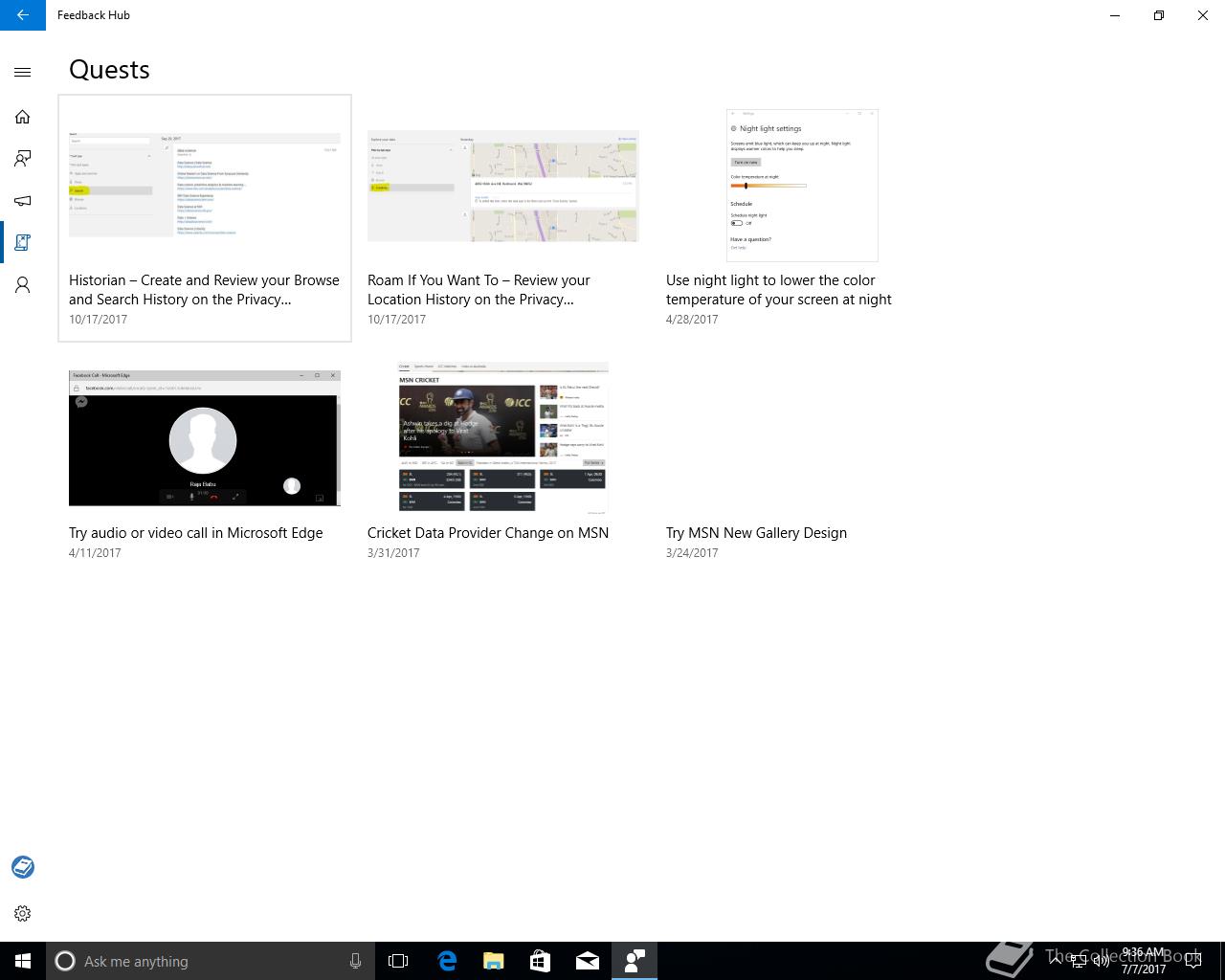Open "Use night light" quest title
1225x980 pixels.
(779, 290)
